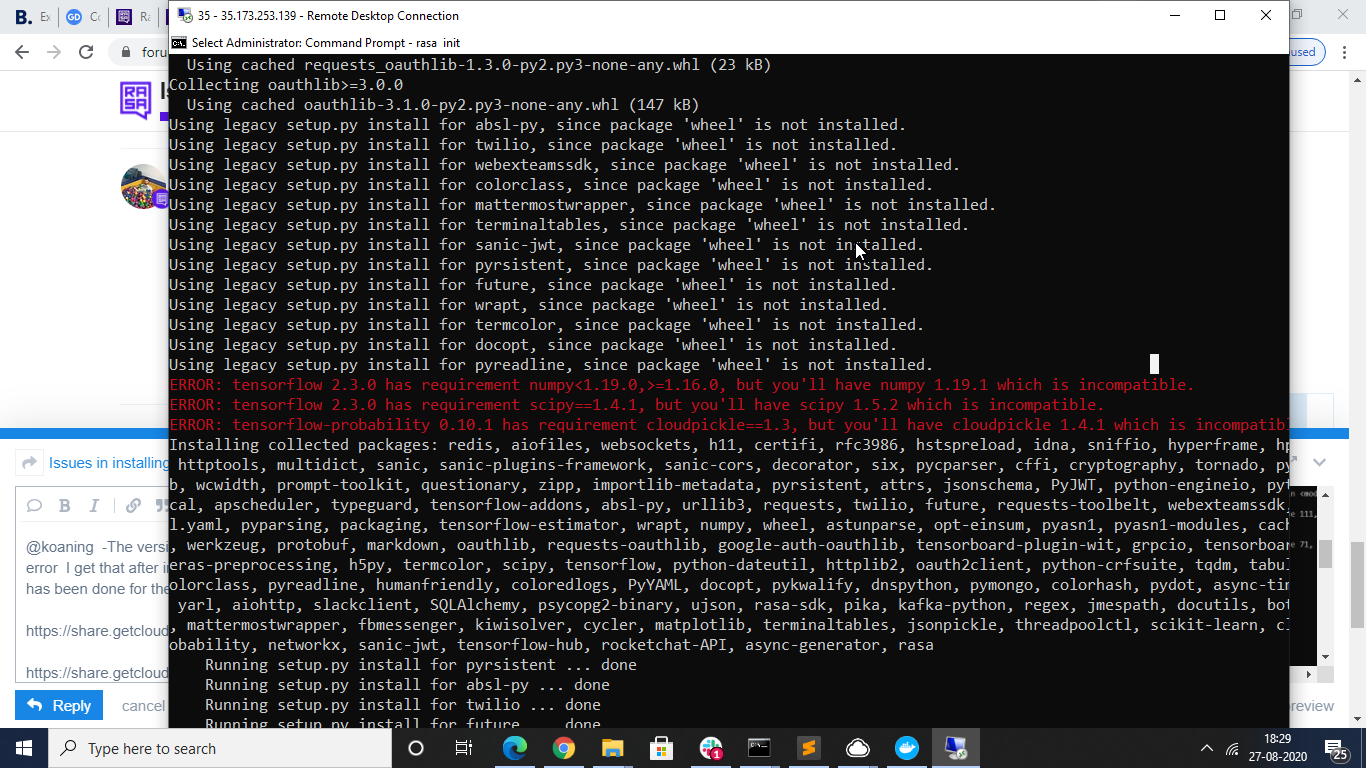Toggle bold formatting in the reply editor
The width and height of the screenshot is (1366, 768).
click(x=64, y=505)
